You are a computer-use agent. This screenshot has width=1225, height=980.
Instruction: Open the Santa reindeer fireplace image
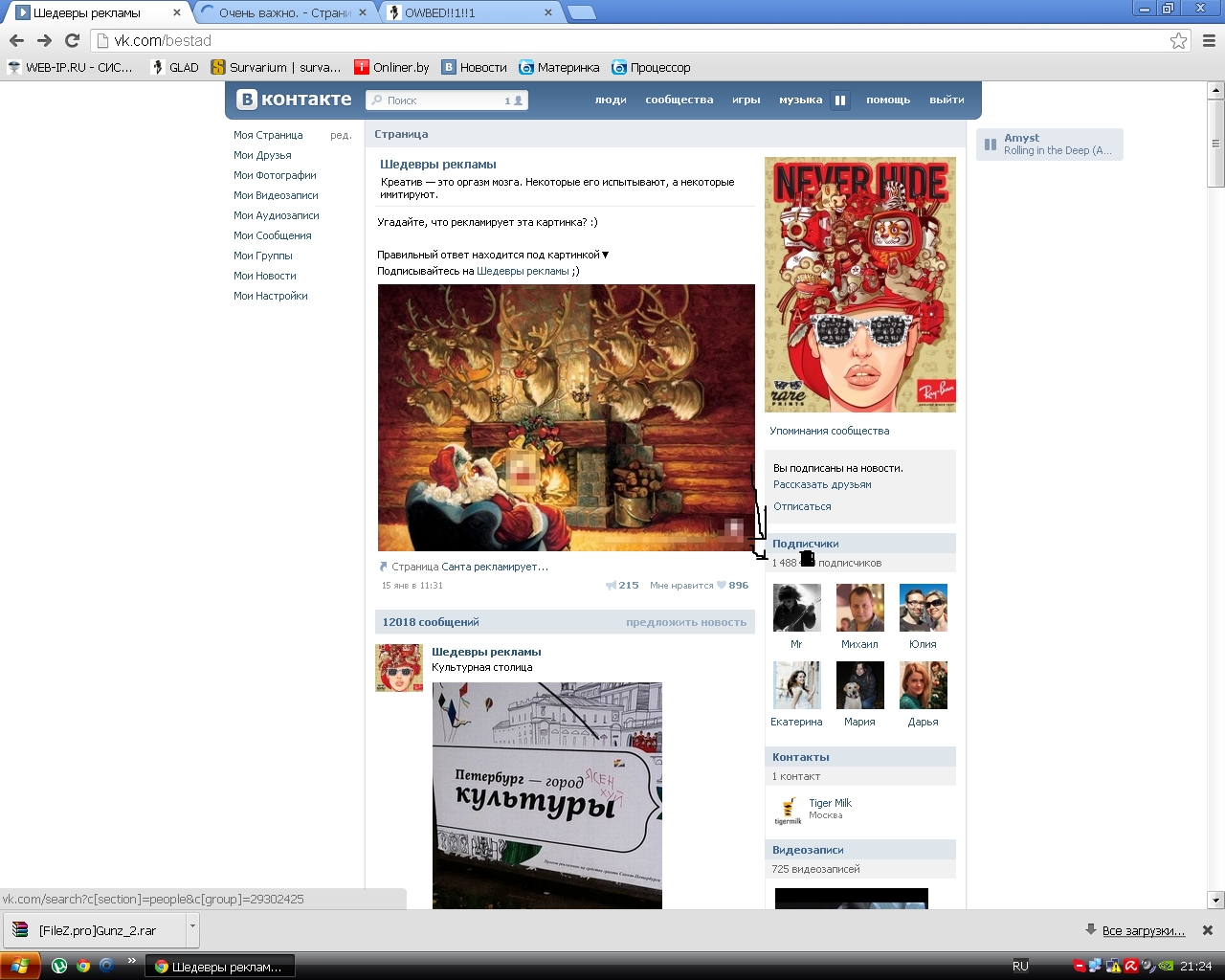click(566, 417)
